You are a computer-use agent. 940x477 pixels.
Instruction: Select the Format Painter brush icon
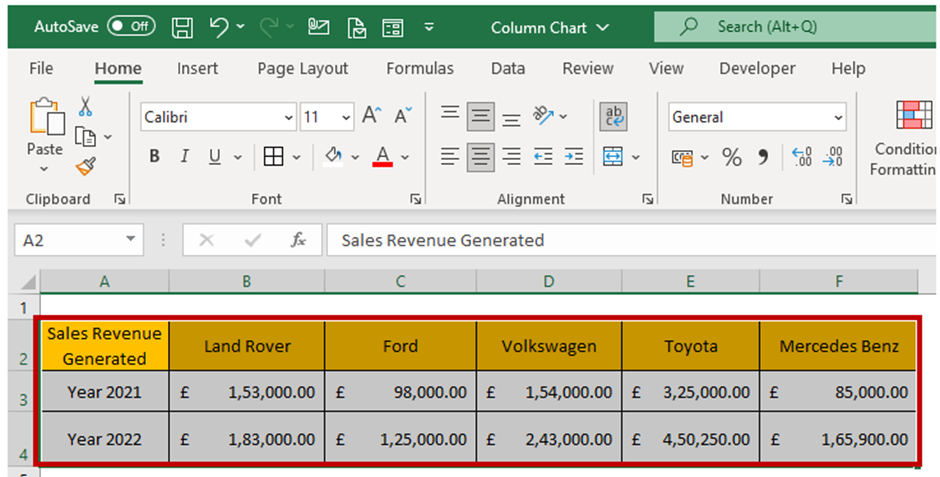coord(86,166)
